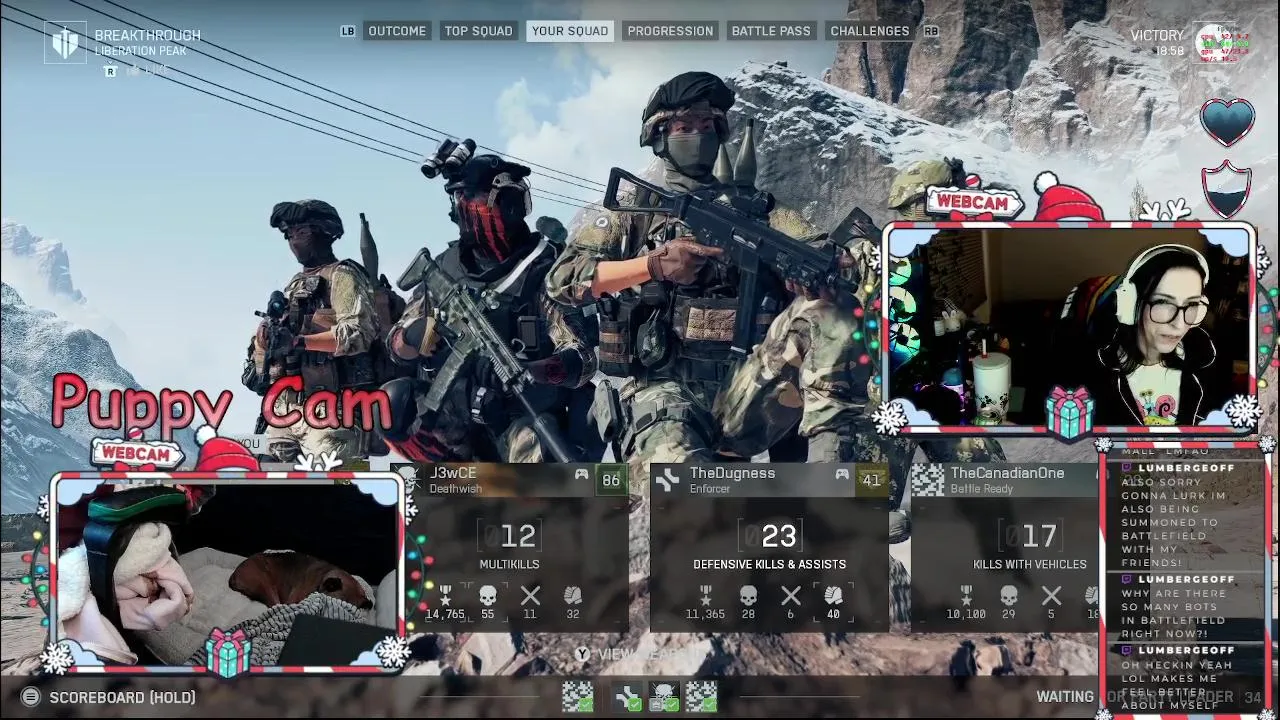
Task: Click J3wCE's 12 MULTIKILLS stat
Action: coord(509,545)
